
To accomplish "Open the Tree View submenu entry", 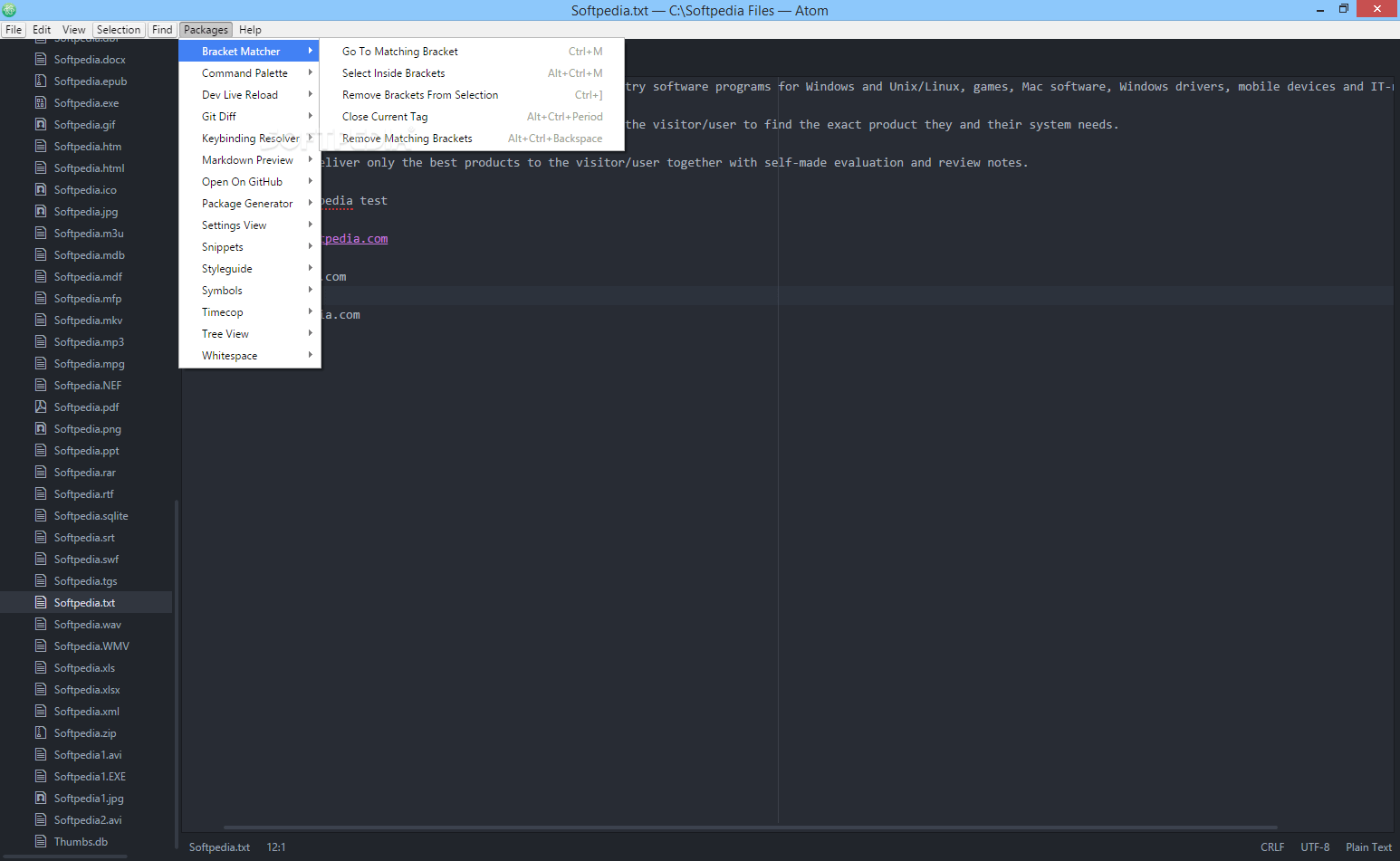I will pyautogui.click(x=249, y=334).
